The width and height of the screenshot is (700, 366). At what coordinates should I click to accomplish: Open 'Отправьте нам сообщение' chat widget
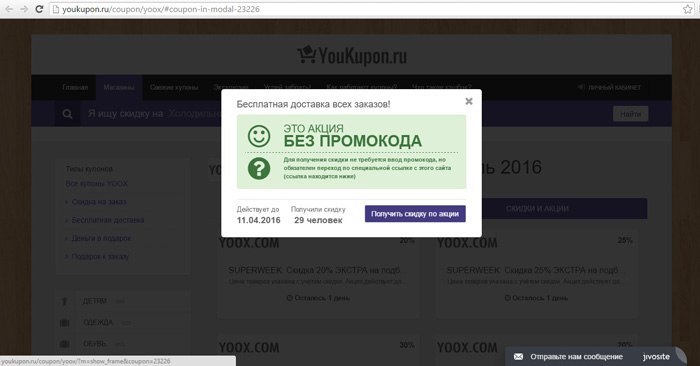[x=576, y=357]
